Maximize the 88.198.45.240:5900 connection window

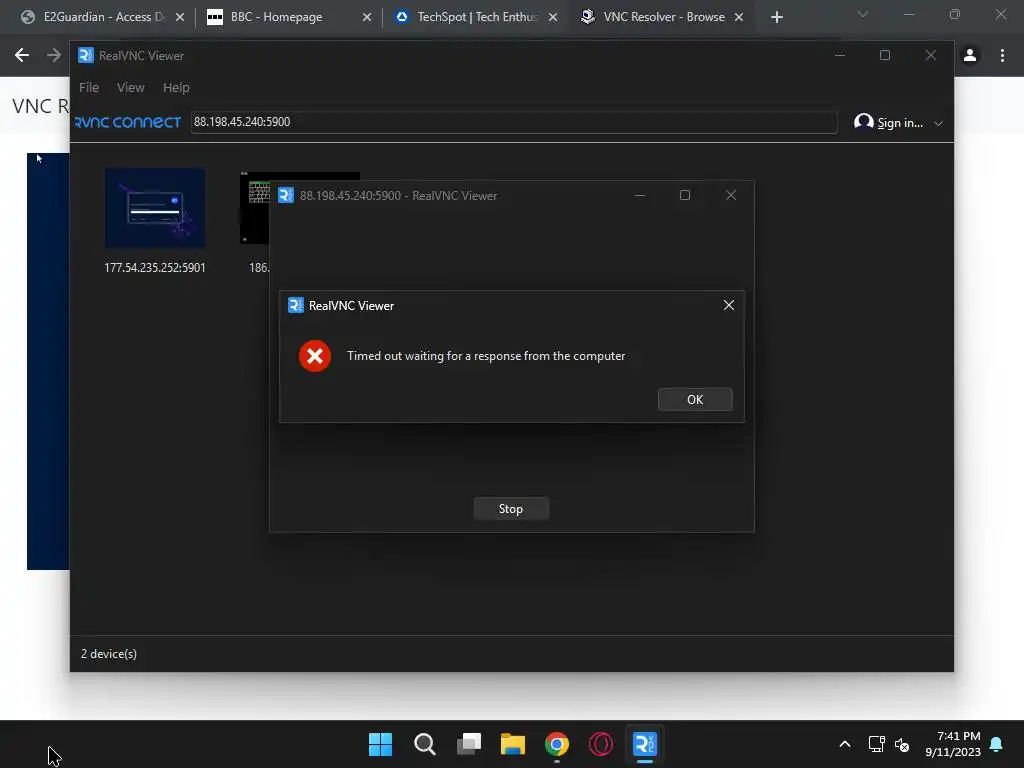pos(685,195)
